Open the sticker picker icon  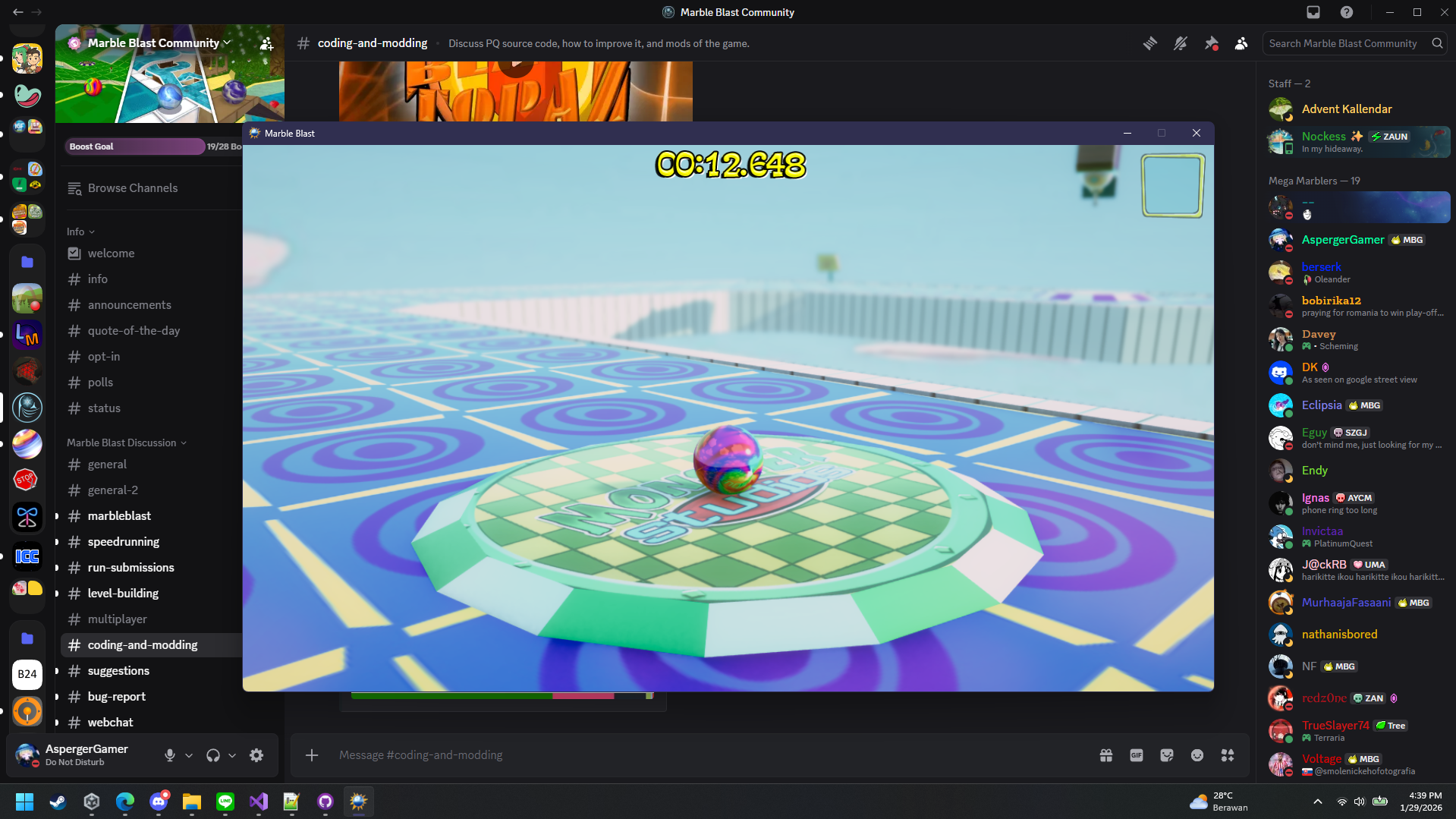tap(1167, 755)
